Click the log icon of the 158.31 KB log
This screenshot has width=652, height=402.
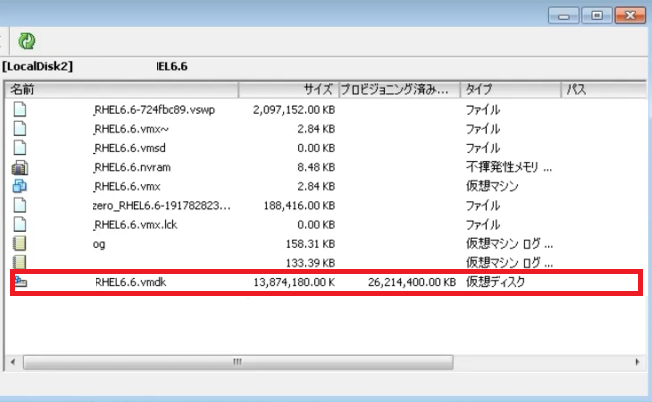pyautogui.click(x=20, y=243)
